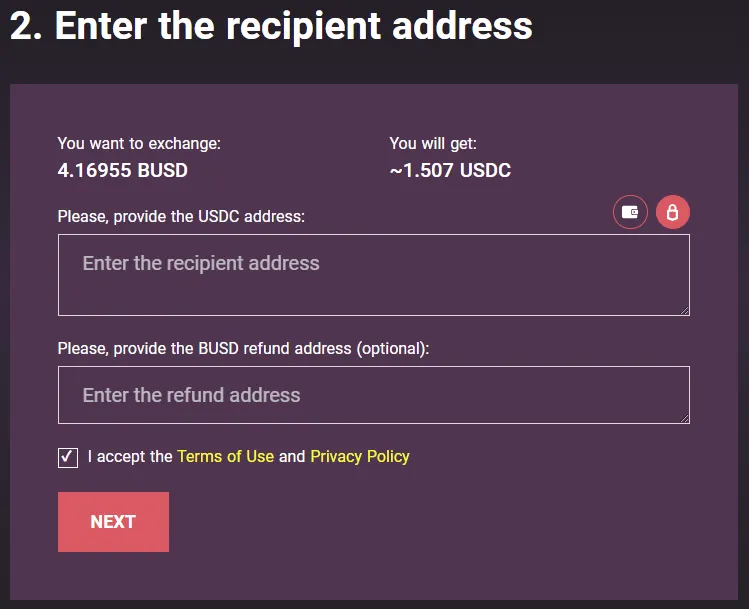Click the 'Enter the recipient address' placeholder text
749x609 pixels.
[x=201, y=263]
